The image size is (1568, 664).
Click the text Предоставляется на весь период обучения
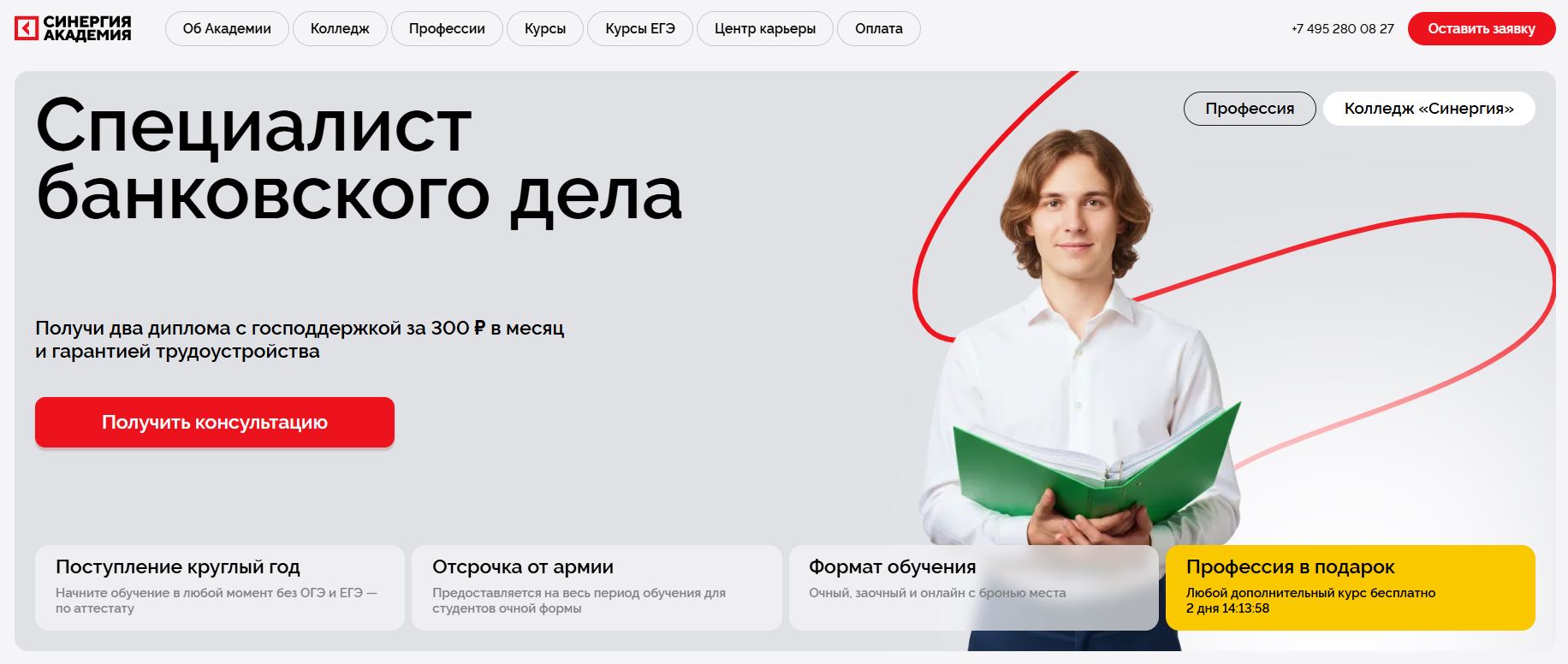(579, 601)
